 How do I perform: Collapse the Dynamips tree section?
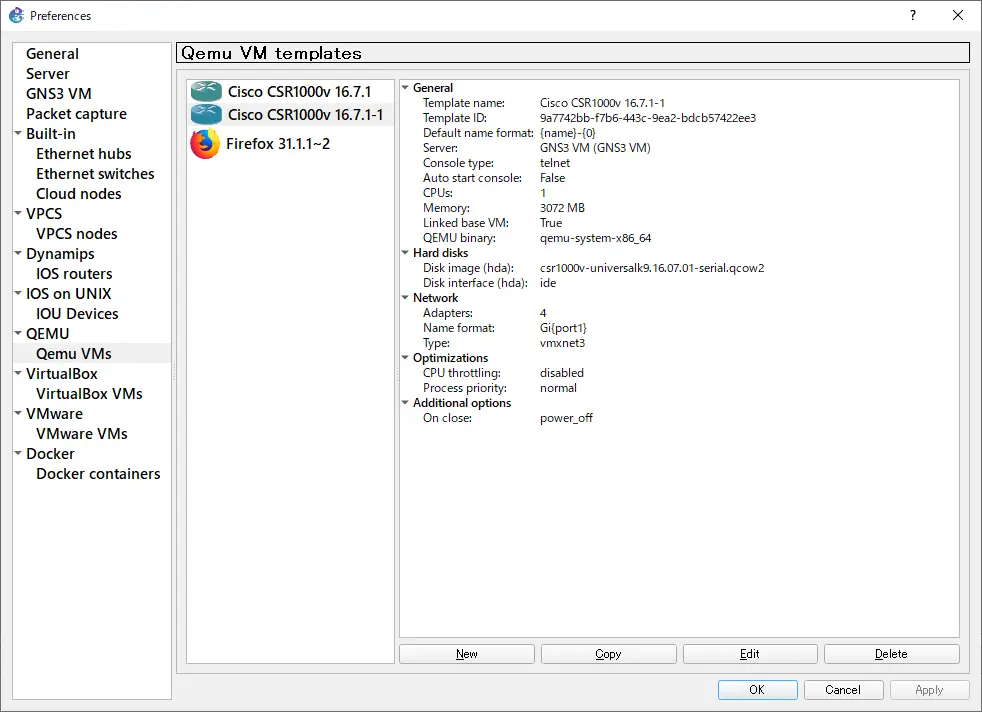point(18,254)
